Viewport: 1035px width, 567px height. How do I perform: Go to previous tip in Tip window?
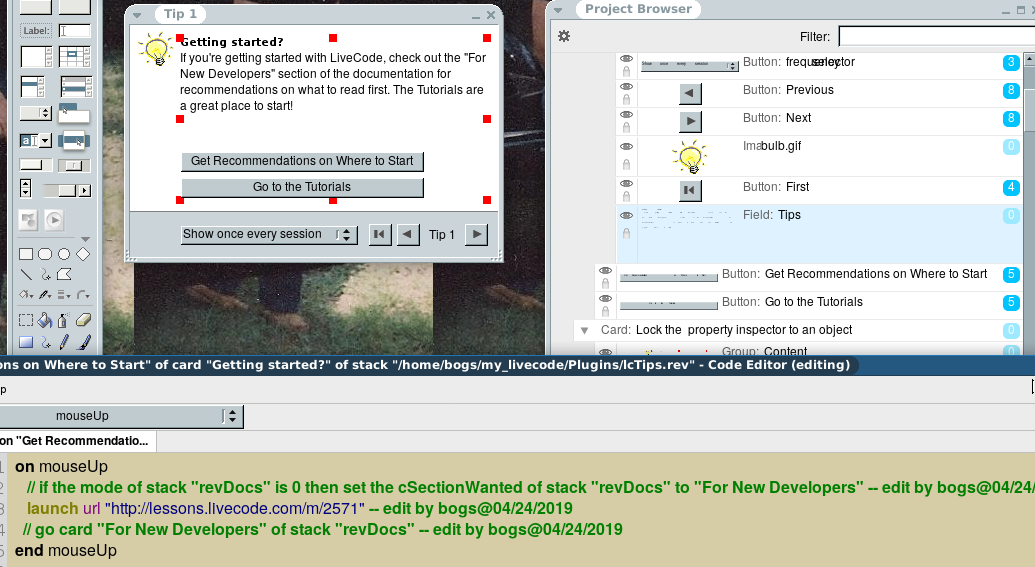[x=408, y=234]
